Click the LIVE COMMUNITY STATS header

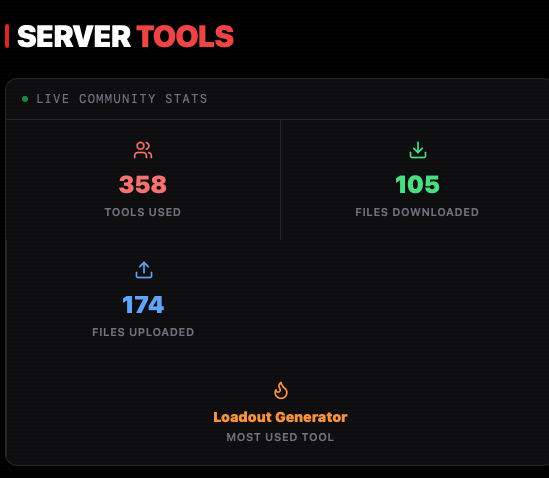[122, 99]
